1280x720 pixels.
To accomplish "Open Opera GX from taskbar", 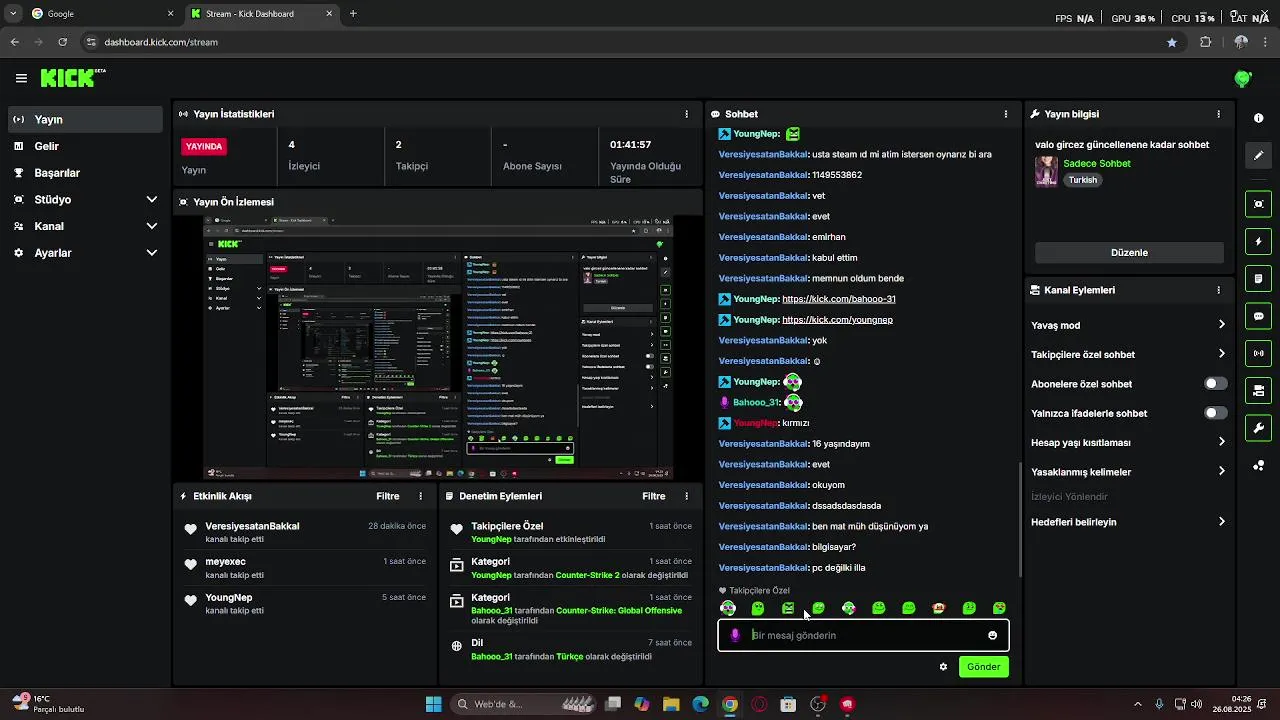I will click(759, 704).
